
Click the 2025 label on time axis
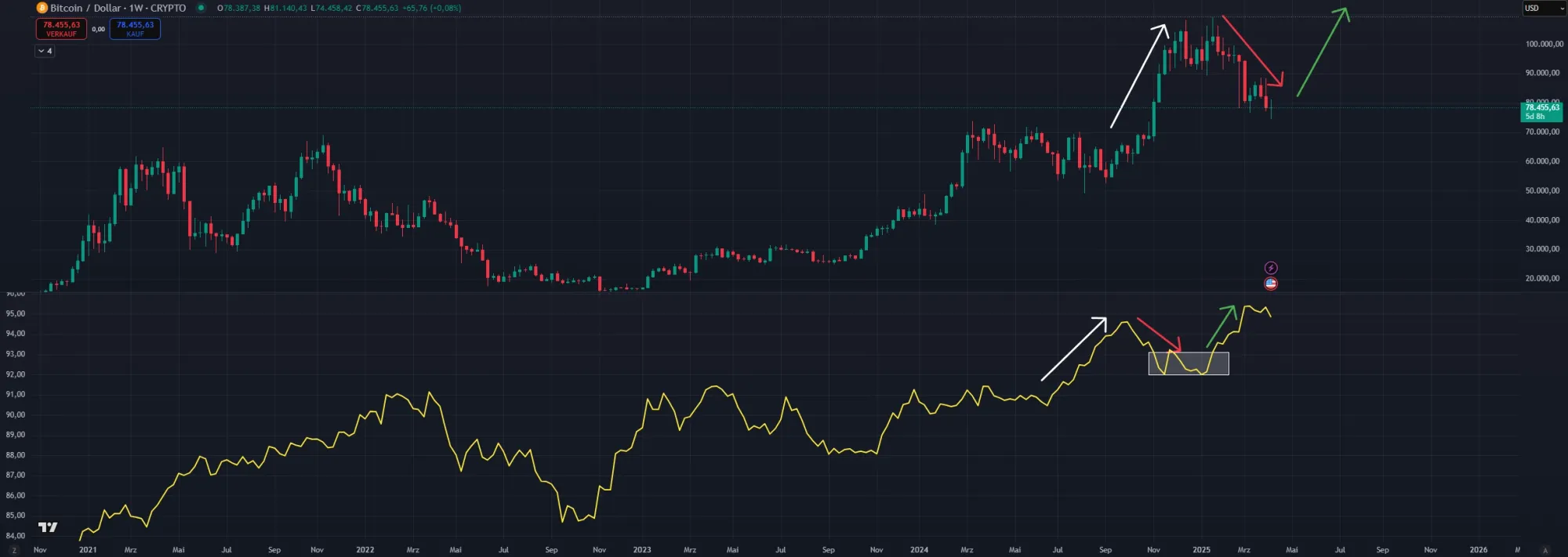pos(1201,550)
